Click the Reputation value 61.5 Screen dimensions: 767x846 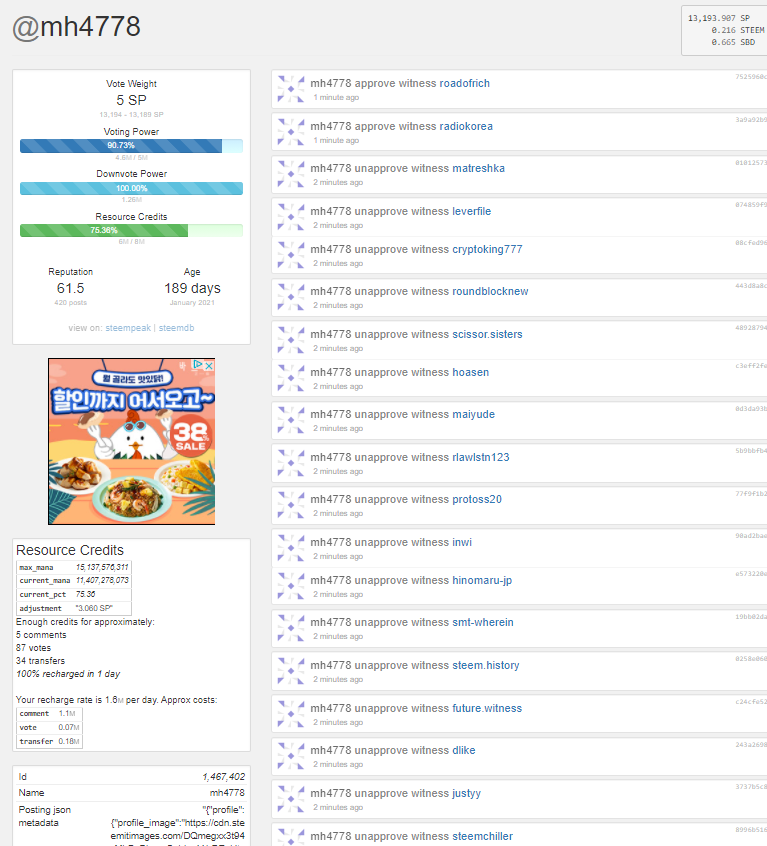coord(71,289)
